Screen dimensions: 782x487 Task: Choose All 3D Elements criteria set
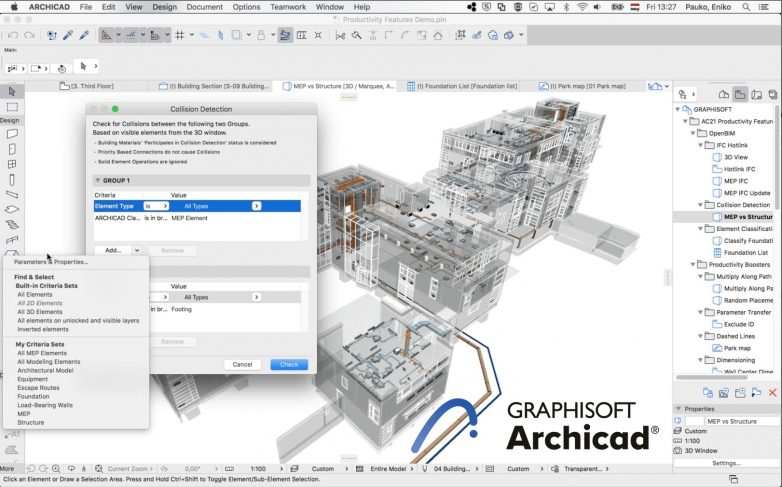coord(40,311)
